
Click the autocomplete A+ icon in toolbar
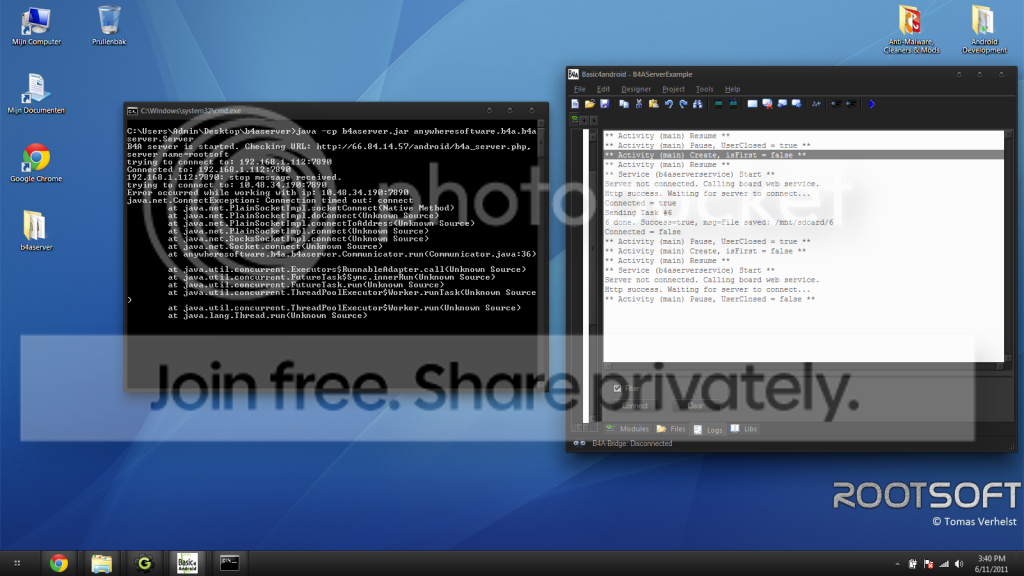pos(816,104)
